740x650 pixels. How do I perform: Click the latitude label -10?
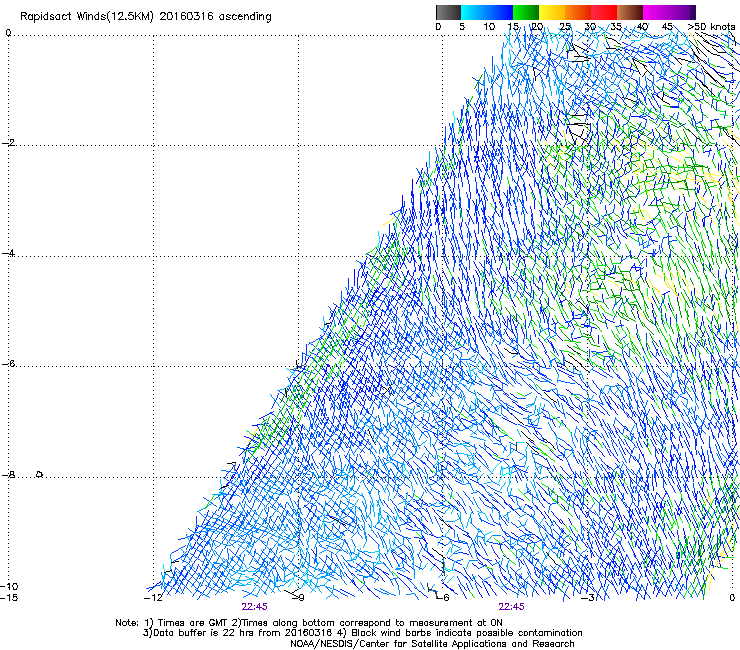pos(9,587)
